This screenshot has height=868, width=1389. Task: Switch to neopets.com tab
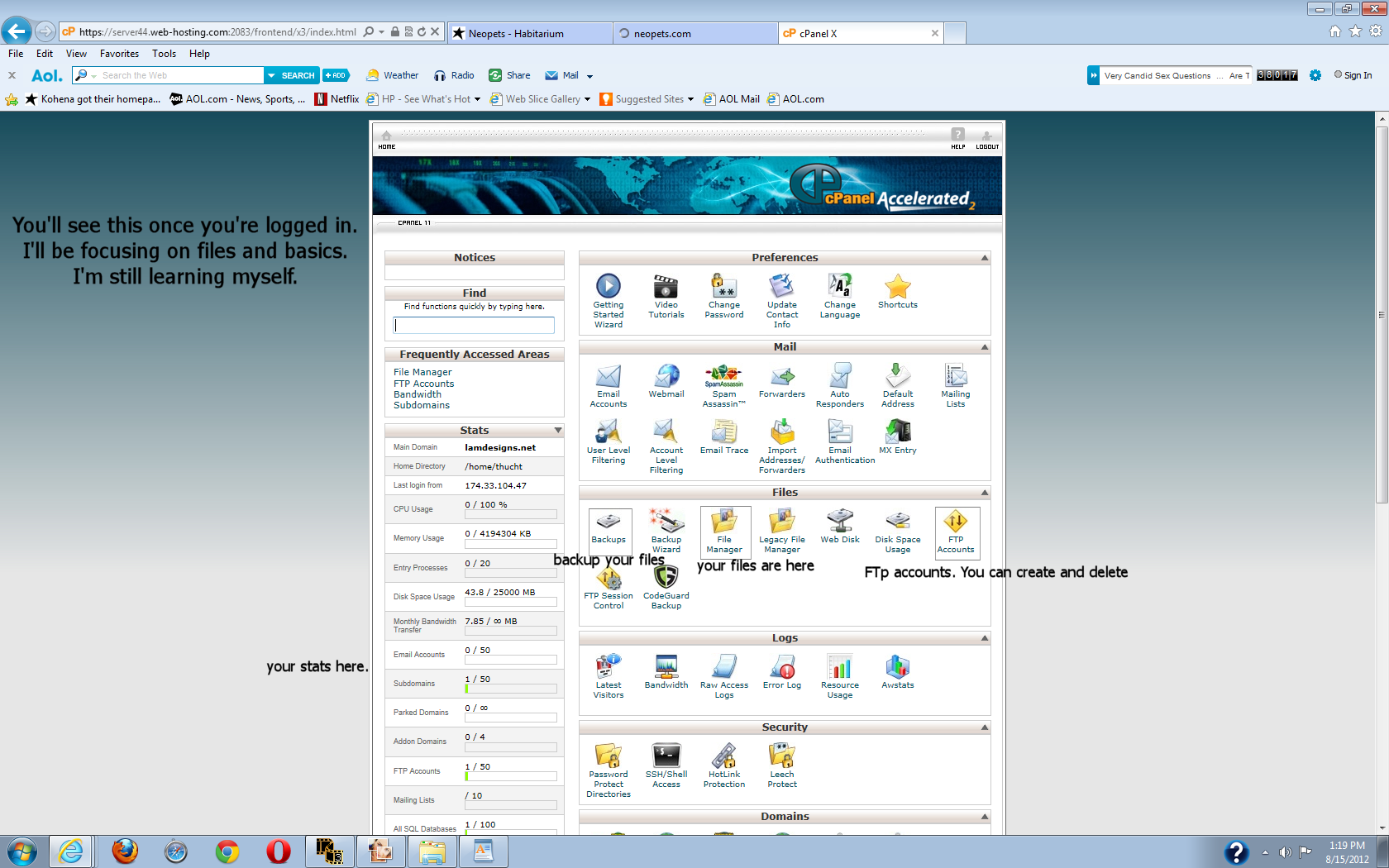click(x=694, y=33)
